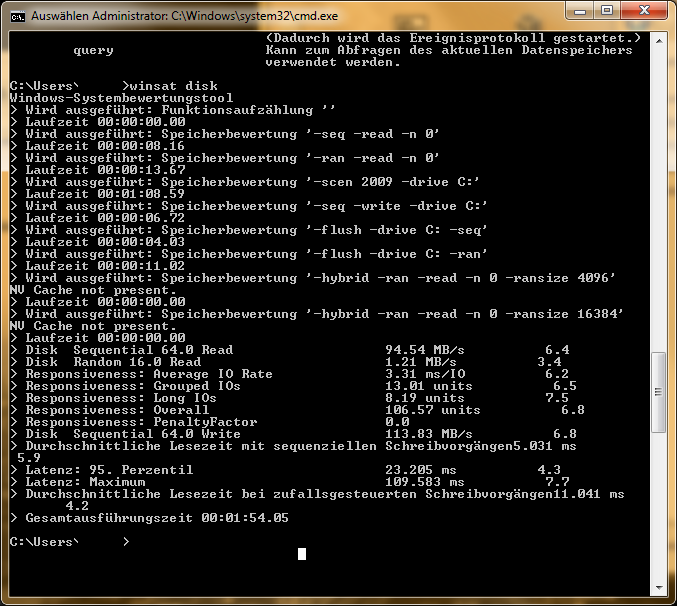Click the '-seq -write -drive C:' text
This screenshot has width=677, height=606.
click(397, 206)
